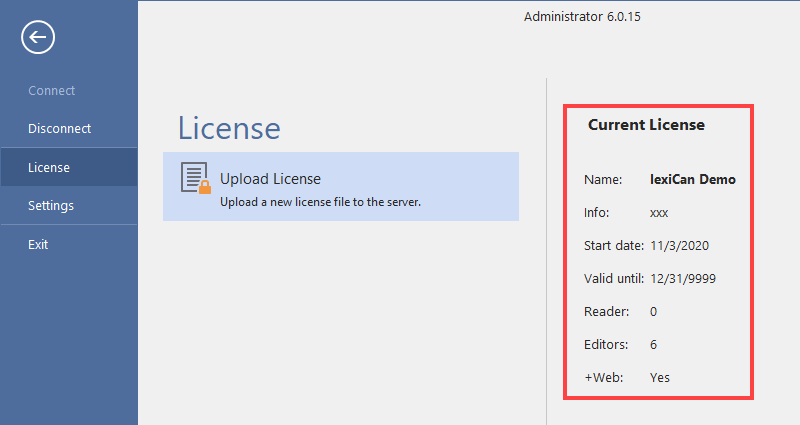The width and height of the screenshot is (800, 425).
Task: Choose Disconnect in the sidebar
Action: click(x=59, y=129)
